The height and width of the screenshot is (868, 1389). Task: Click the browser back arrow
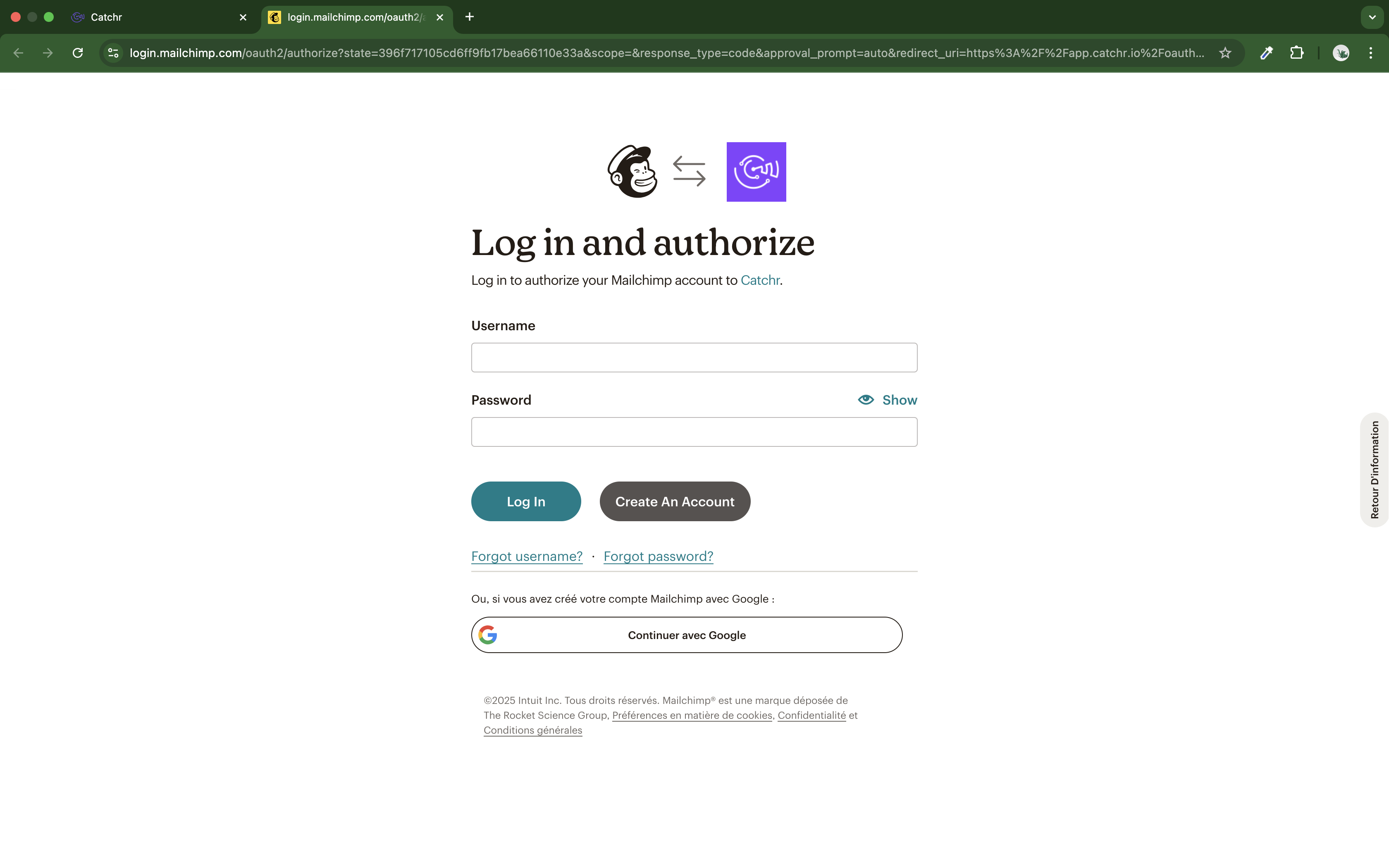tap(18, 53)
